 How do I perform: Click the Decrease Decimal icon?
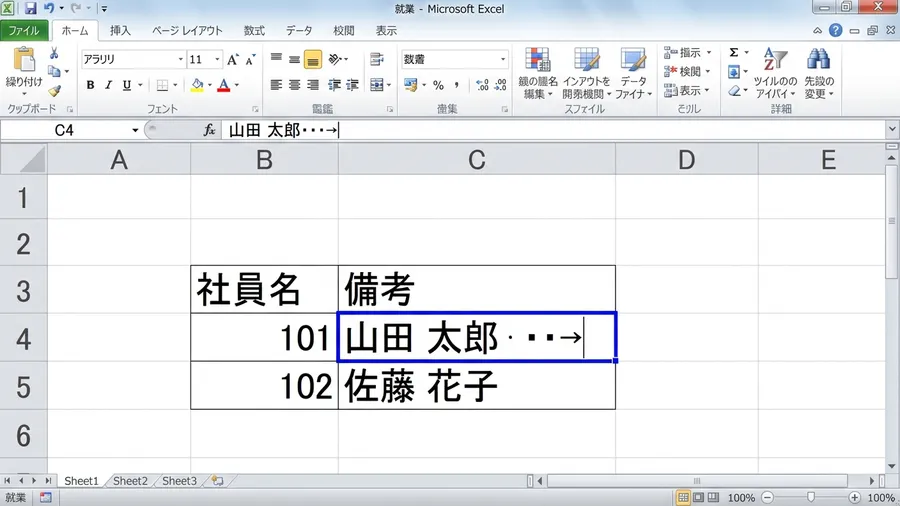pyautogui.click(x=501, y=85)
